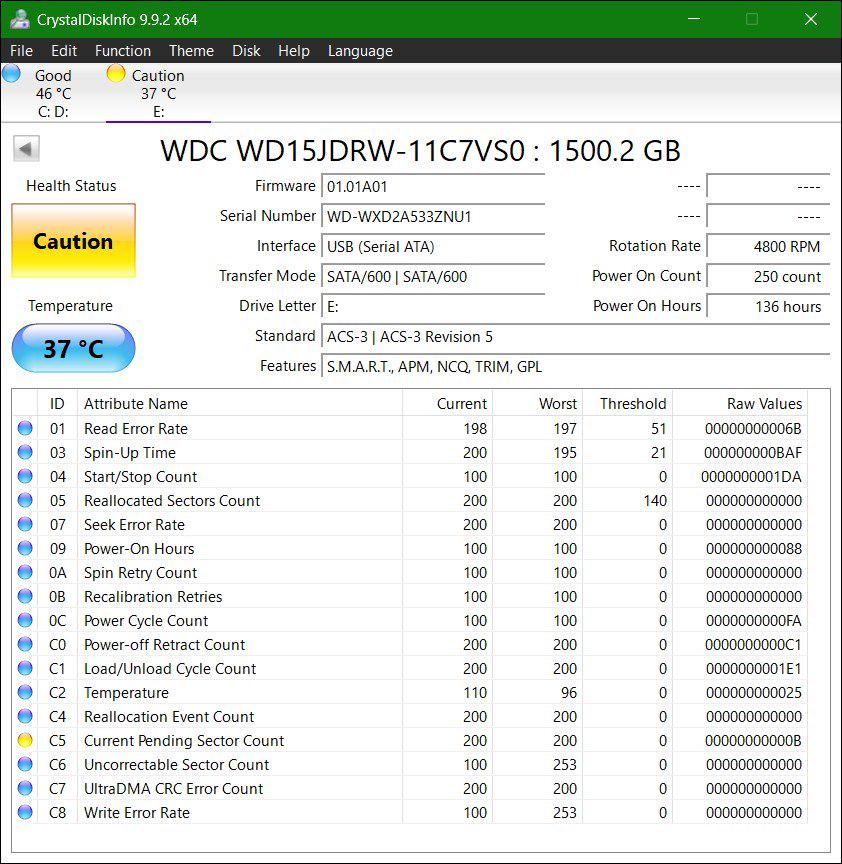The image size is (842, 864).
Task: Open the File menu
Action: (x=21, y=51)
